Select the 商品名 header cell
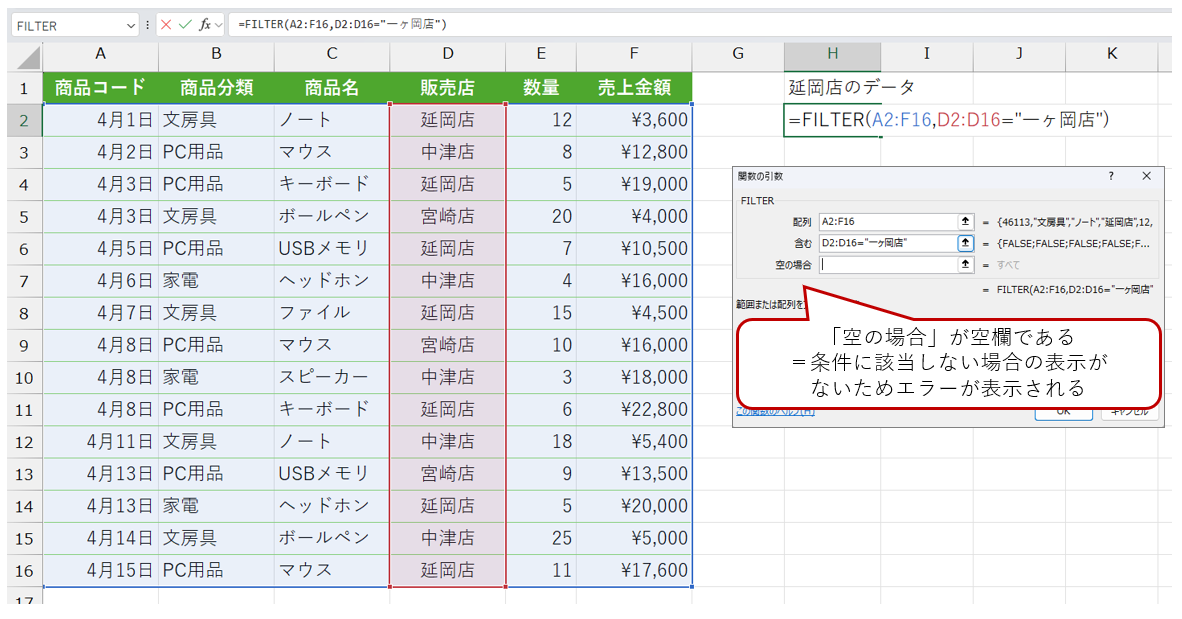Viewport: 1182px width, 619px height. (332, 87)
